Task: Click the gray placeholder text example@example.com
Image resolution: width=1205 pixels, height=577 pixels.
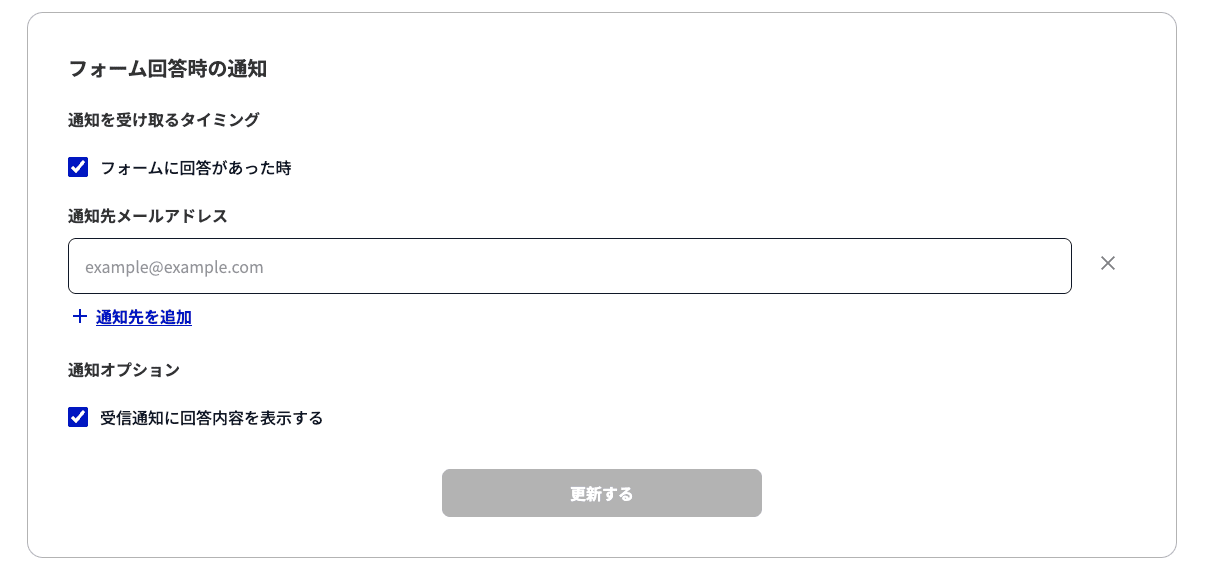Action: [x=174, y=267]
